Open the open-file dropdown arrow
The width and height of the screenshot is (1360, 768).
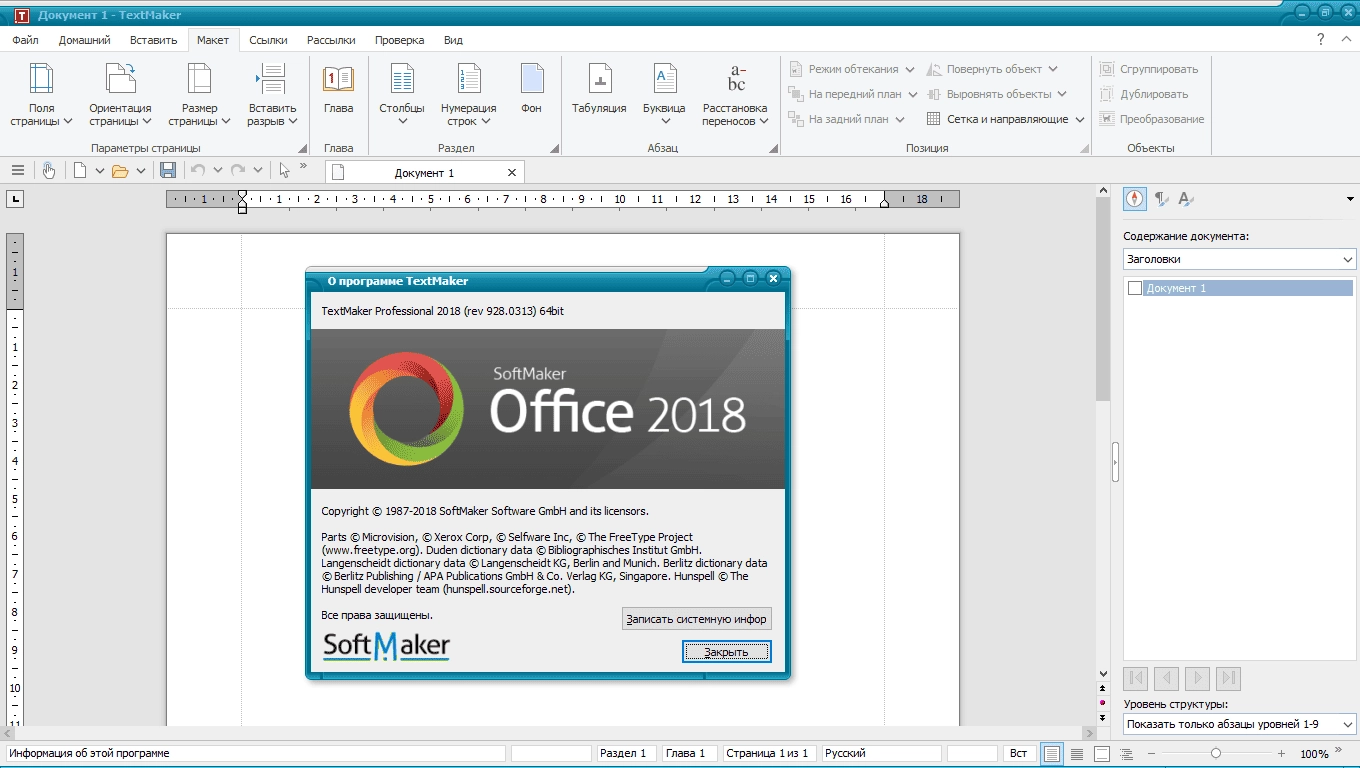[141, 171]
